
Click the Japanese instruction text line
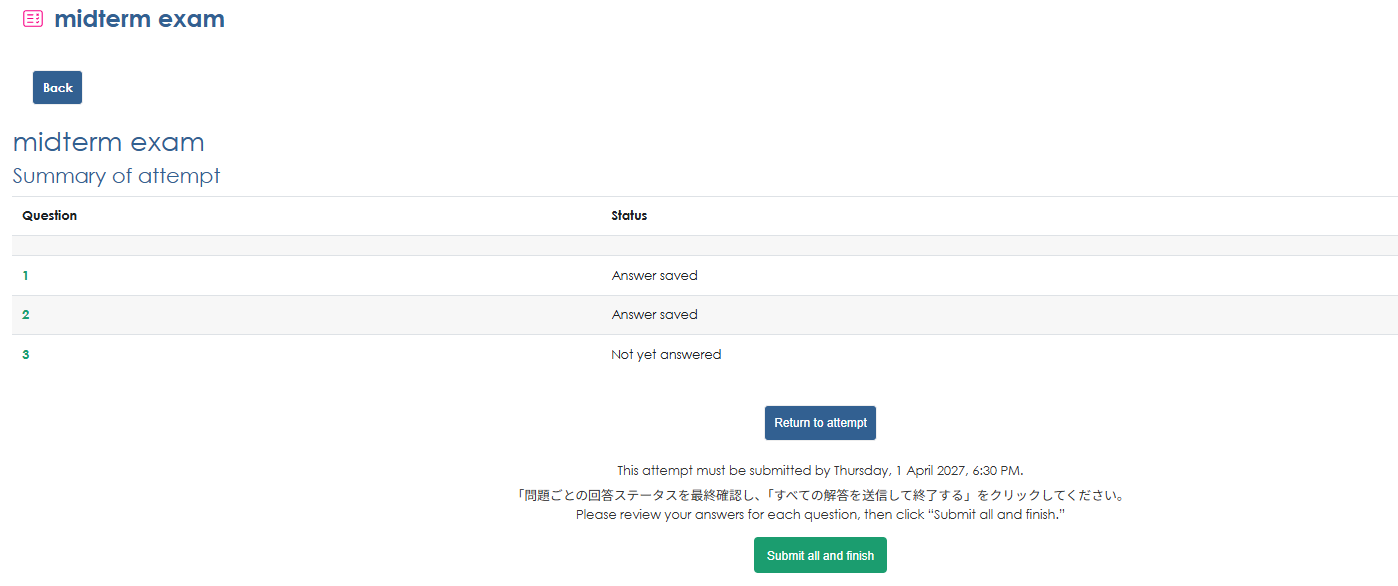click(820, 495)
